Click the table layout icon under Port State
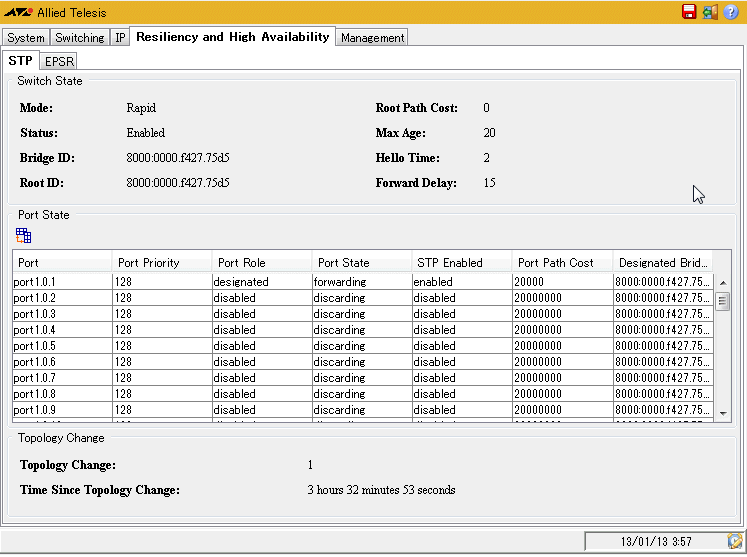Screen dimensions: 747x557 (x=24, y=236)
